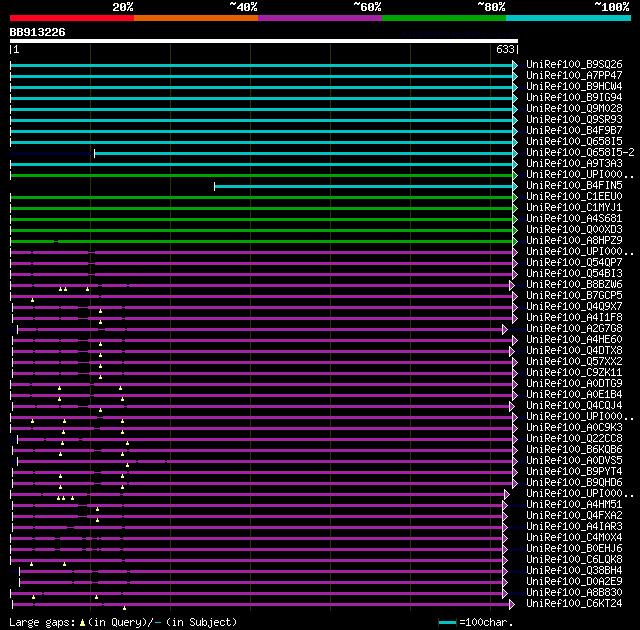Select the UniRef100_Q00XD3 label
The height and width of the screenshot is (630, 640).
click(574, 230)
